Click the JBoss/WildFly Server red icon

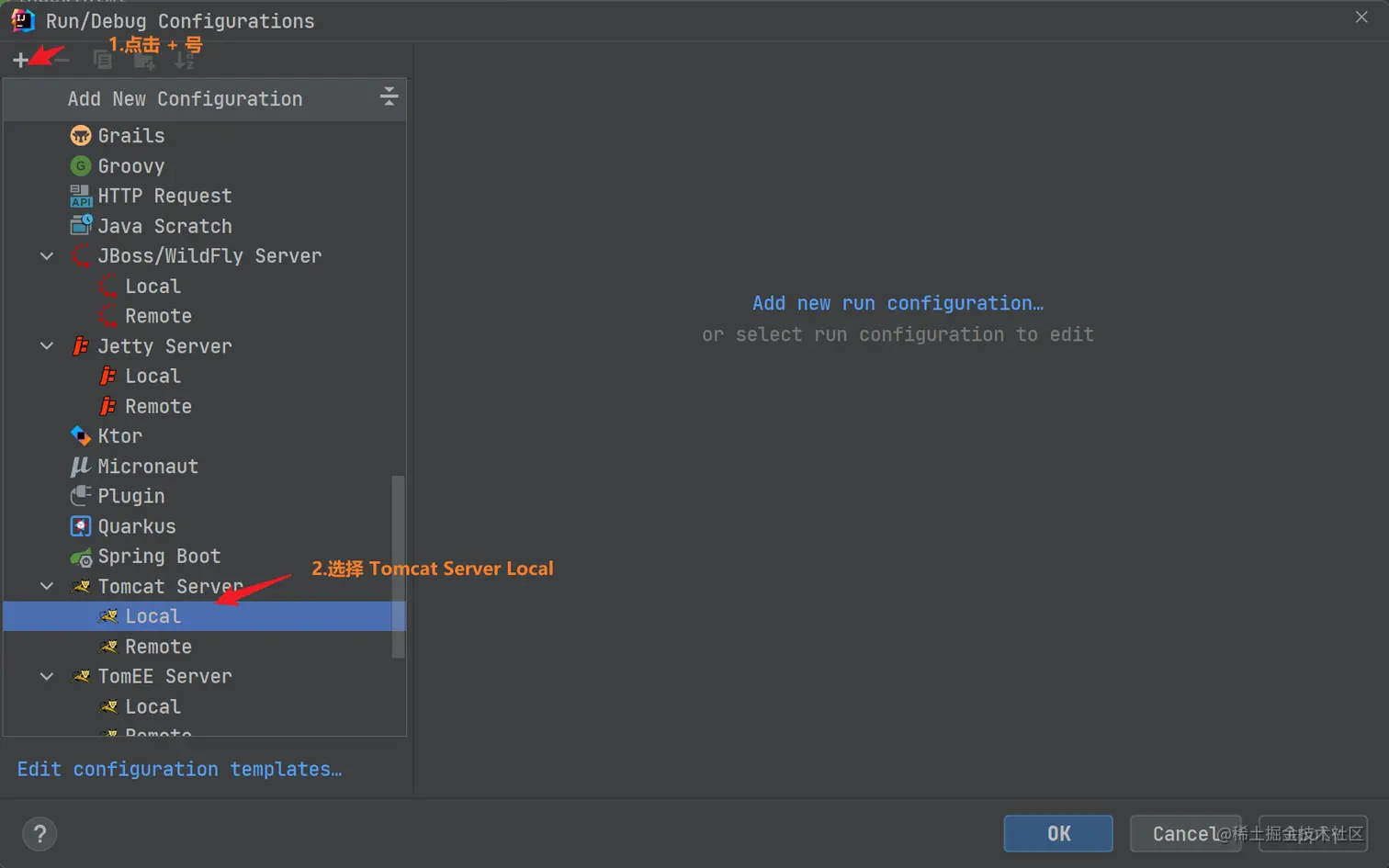(81, 256)
